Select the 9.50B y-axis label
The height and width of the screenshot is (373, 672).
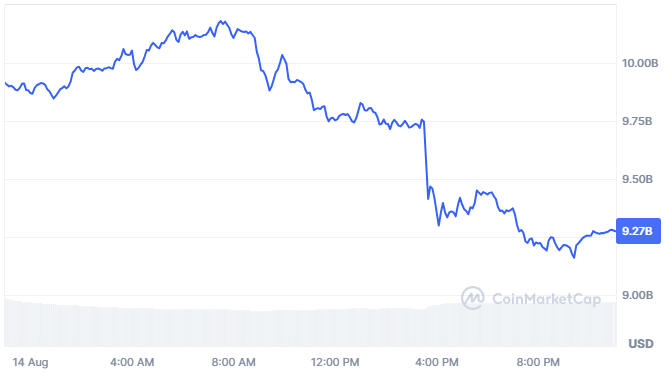tap(637, 179)
